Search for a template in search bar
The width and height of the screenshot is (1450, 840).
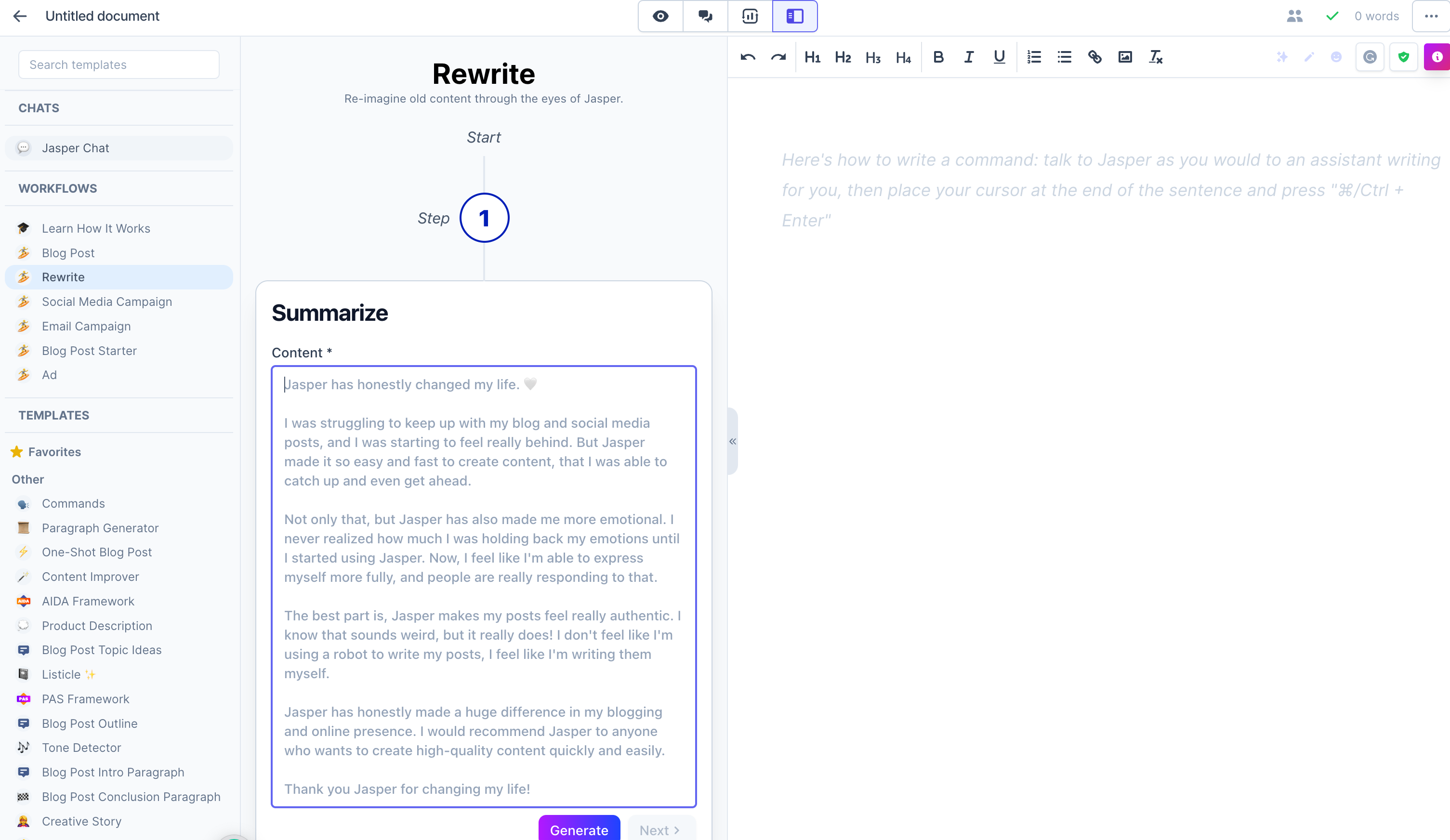[119, 64]
